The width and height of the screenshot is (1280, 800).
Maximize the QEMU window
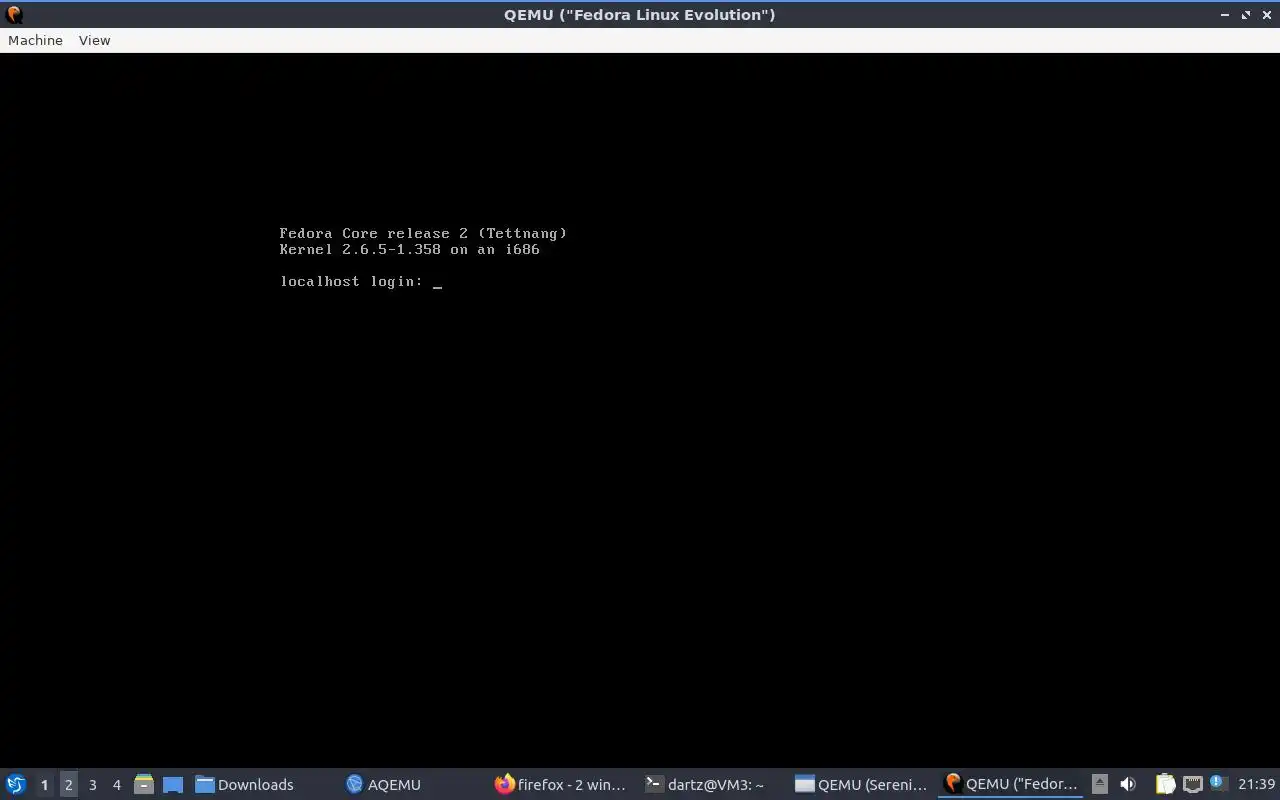(x=1246, y=15)
